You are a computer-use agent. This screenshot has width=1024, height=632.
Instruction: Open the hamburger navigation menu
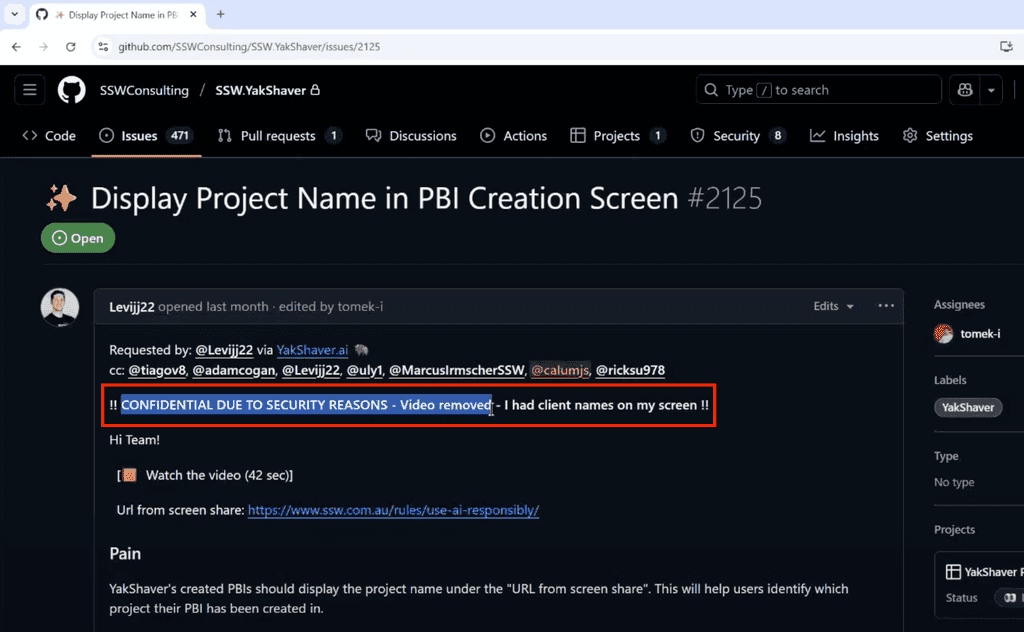click(29, 89)
